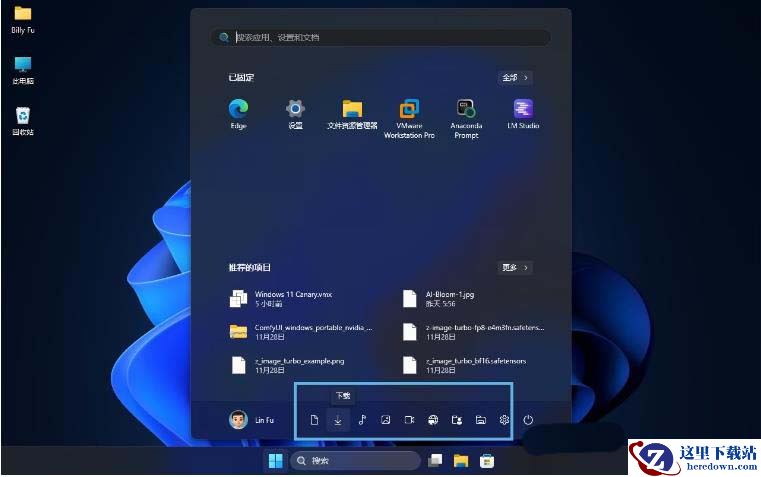Click the Power button in Start menu
This screenshot has height=477, width=761.
[528, 420]
